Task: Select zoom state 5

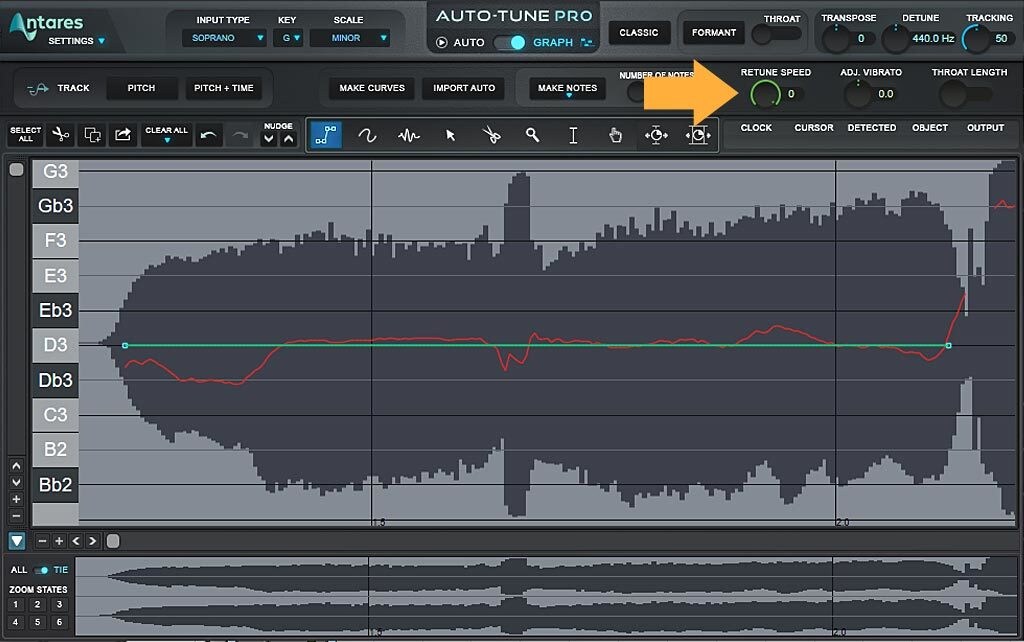Action: [37, 622]
